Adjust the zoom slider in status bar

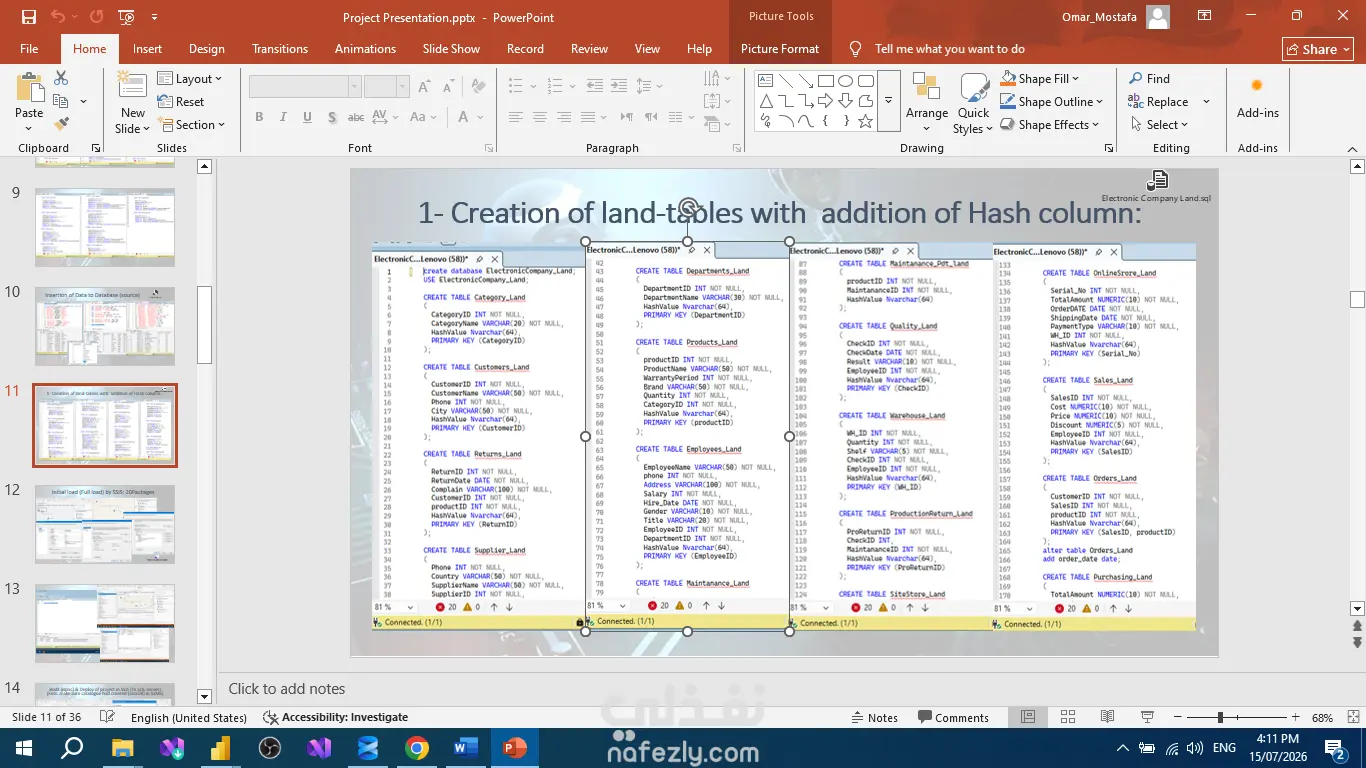[1220, 718]
